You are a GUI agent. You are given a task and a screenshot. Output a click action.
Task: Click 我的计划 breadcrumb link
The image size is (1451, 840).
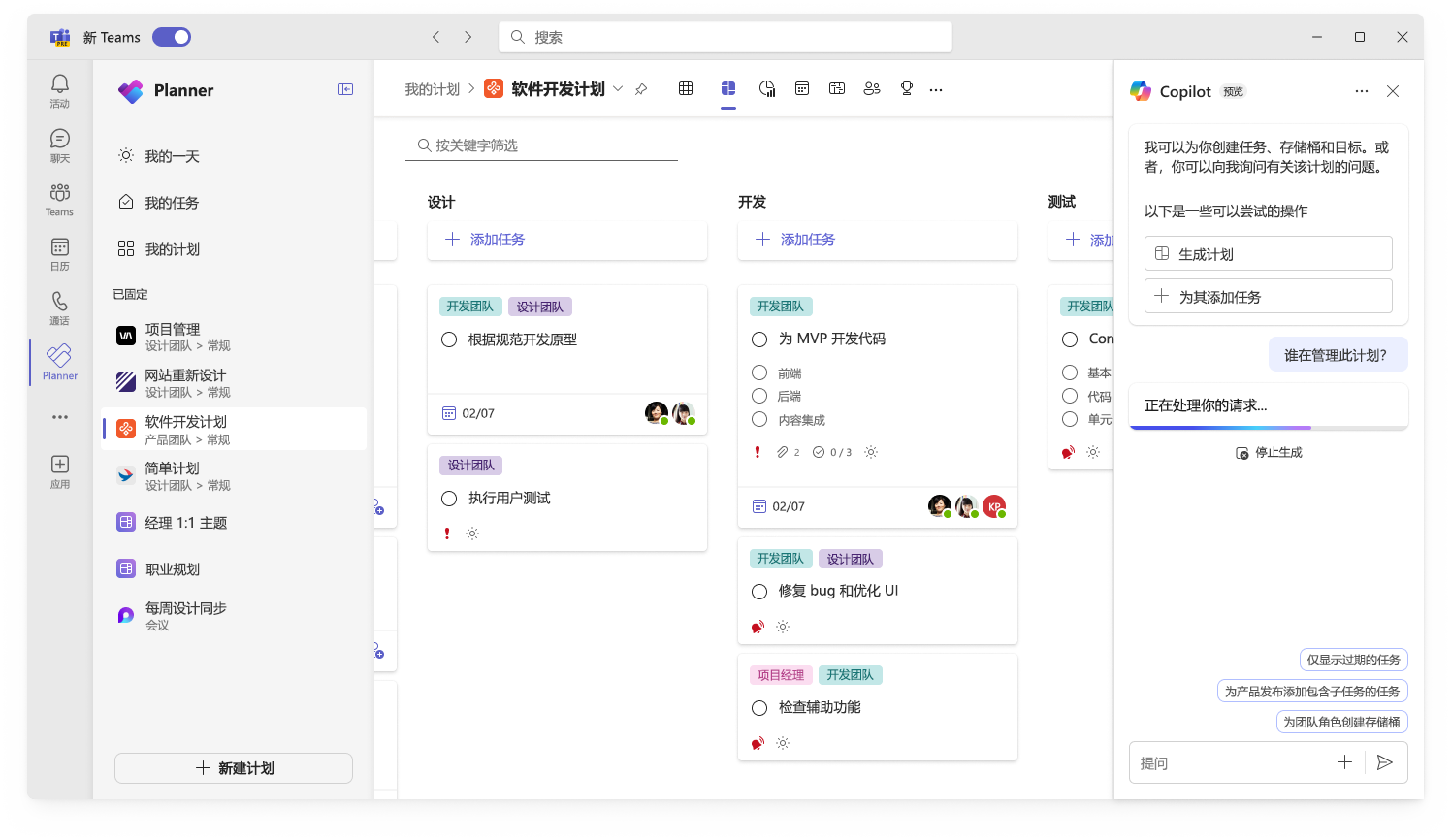[x=433, y=89]
